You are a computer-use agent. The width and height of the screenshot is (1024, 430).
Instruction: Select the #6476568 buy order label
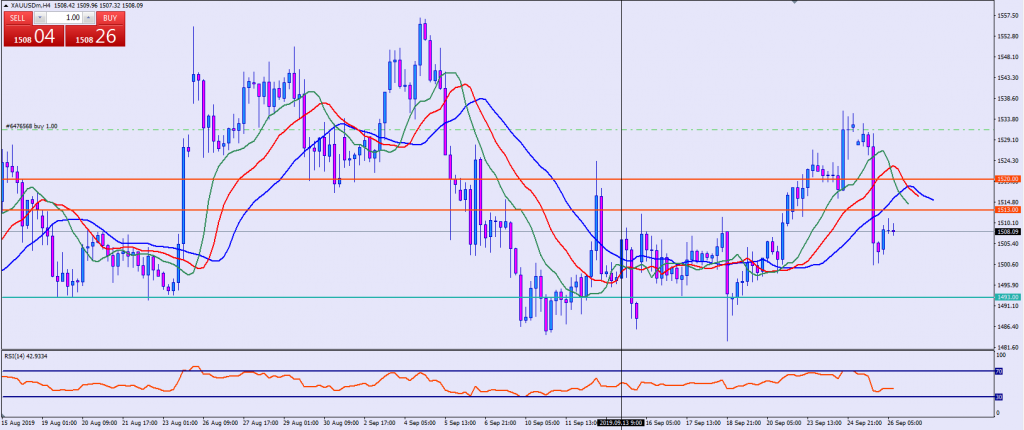32,126
